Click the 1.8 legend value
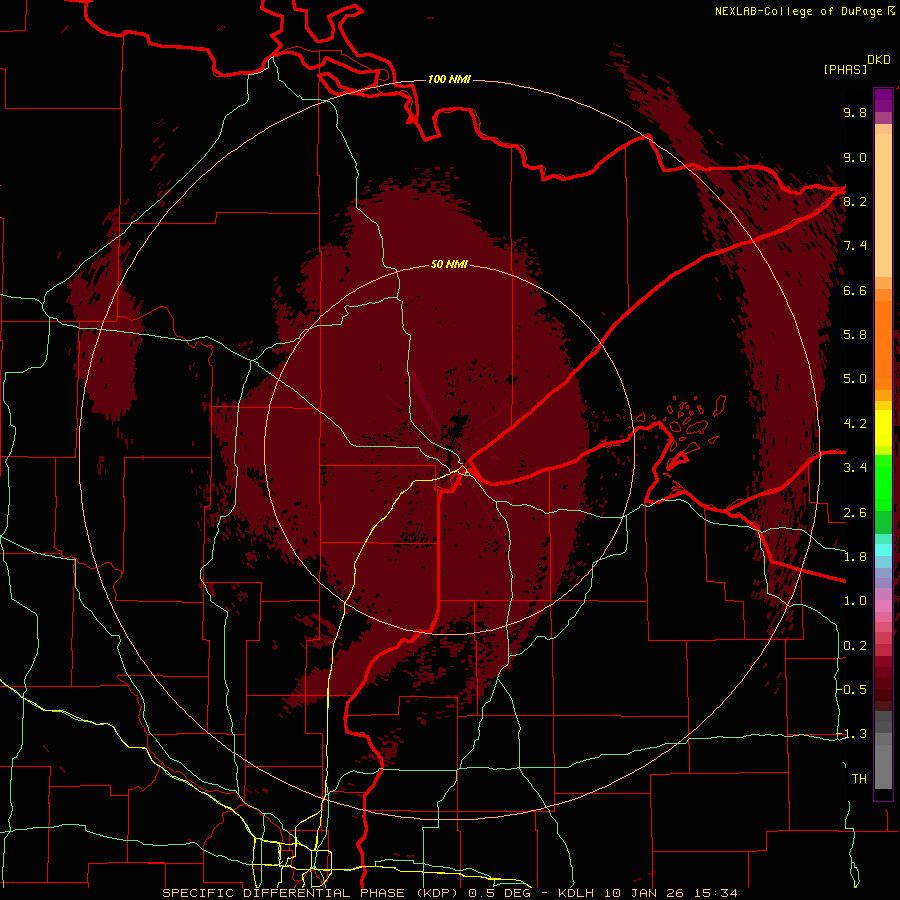The image size is (900, 900). tap(855, 557)
